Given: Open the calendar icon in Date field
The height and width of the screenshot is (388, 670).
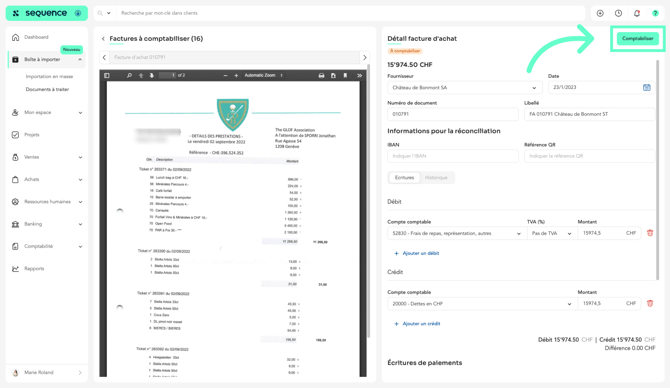Looking at the screenshot, I should [x=646, y=87].
